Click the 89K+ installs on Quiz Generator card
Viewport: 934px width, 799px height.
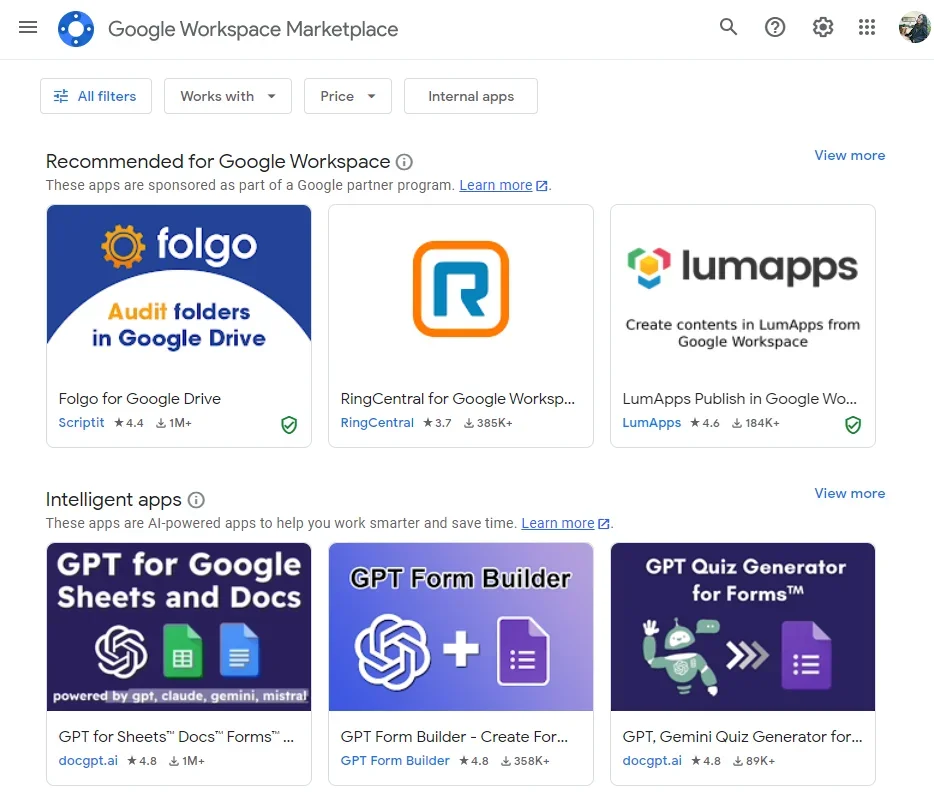click(754, 761)
